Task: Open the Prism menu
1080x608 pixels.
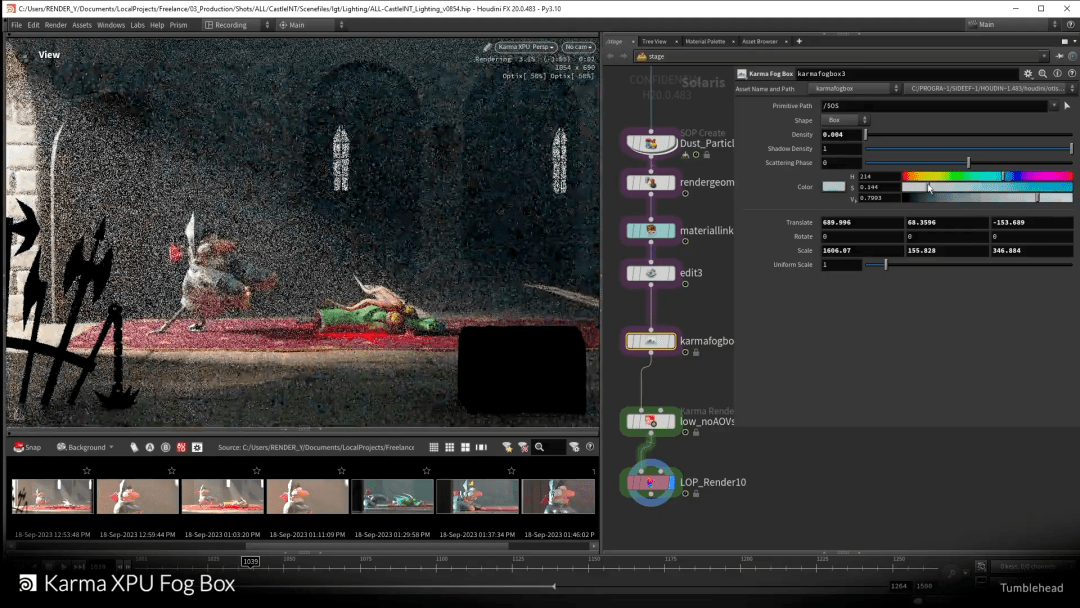Action: [178, 25]
